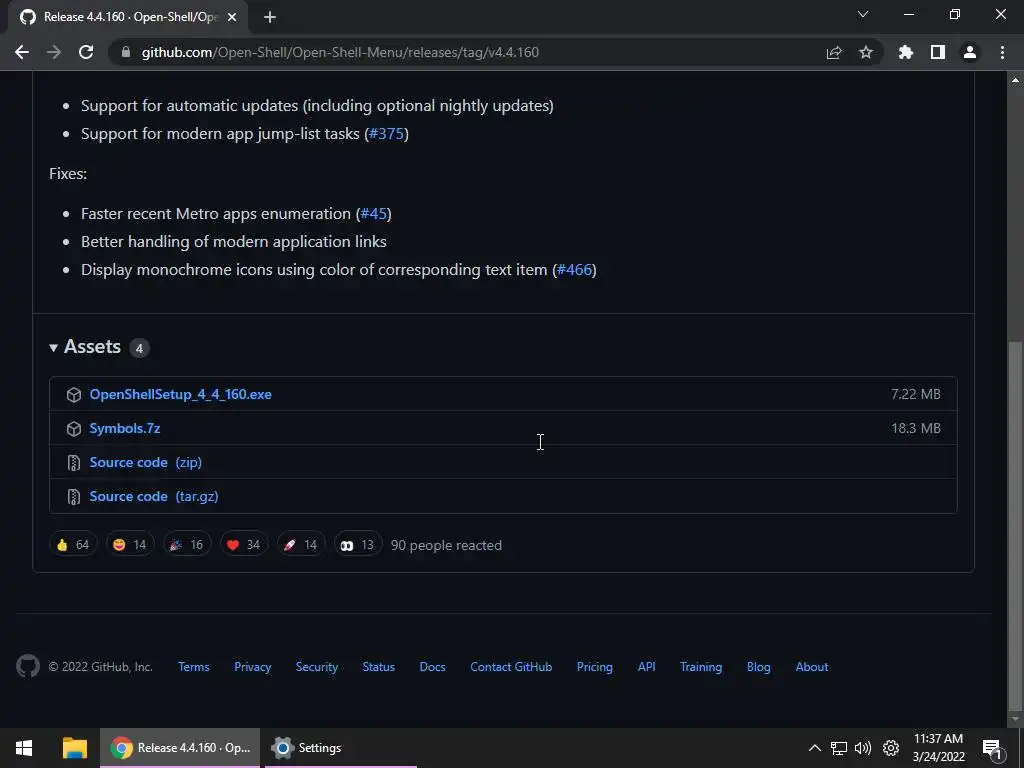The height and width of the screenshot is (768, 1024).
Task: Open the Chrome profile avatar
Action: (x=970, y=52)
